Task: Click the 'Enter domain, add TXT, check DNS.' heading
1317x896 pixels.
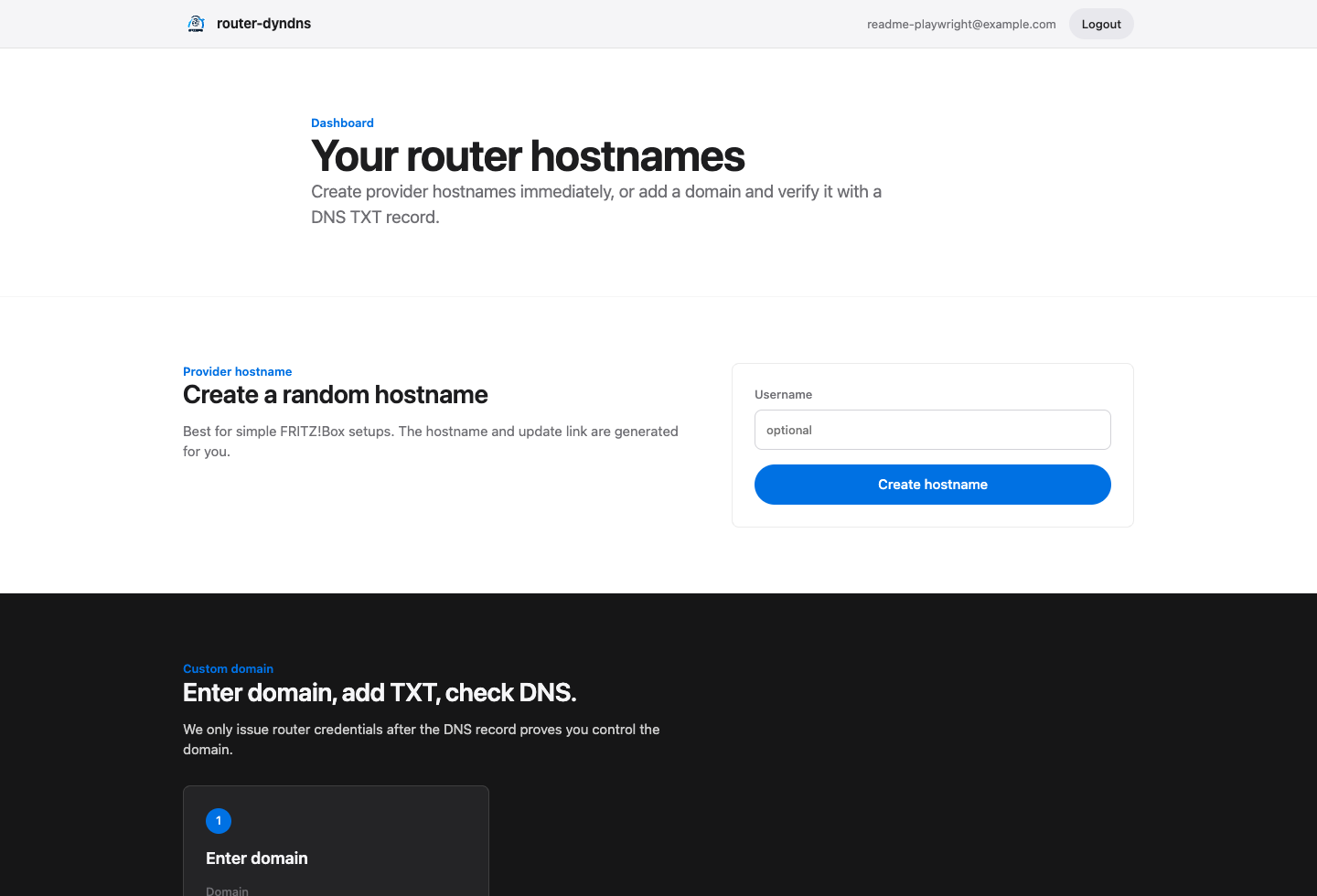Action: tap(380, 692)
